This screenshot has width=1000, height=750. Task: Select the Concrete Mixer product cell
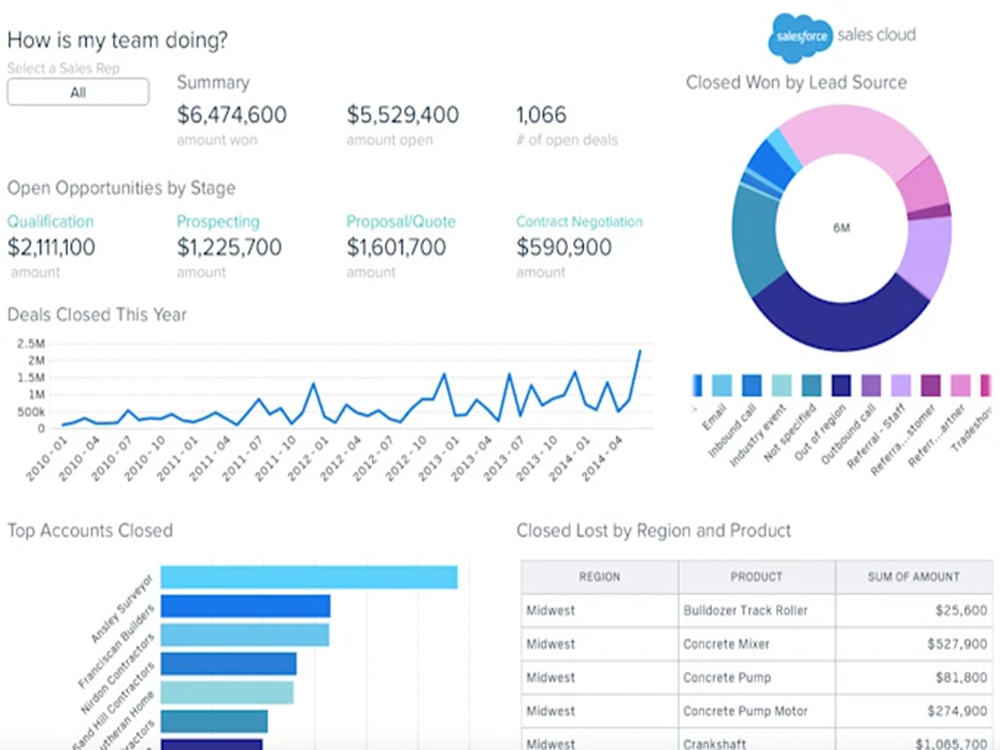756,644
